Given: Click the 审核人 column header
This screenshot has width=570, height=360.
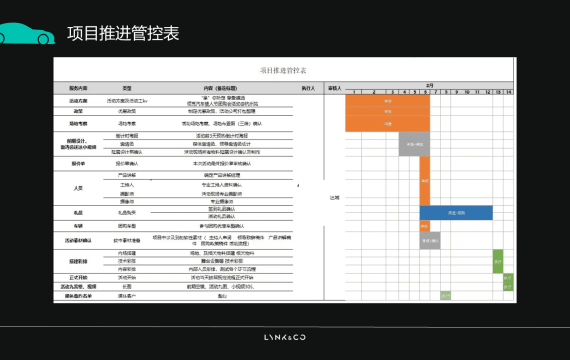Looking at the screenshot, I should pyautogui.click(x=335, y=88).
